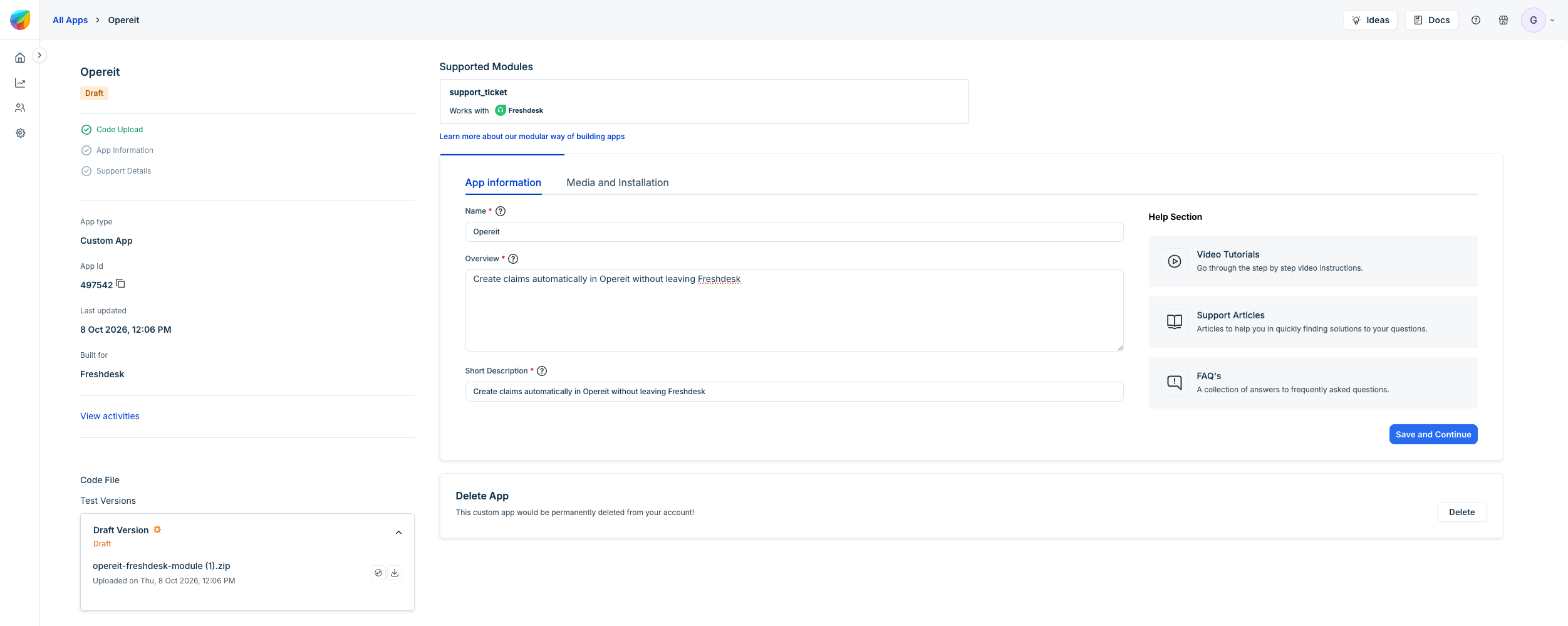Show the Name field help tooltip icon
The width and height of the screenshot is (1568, 626).
(501, 211)
